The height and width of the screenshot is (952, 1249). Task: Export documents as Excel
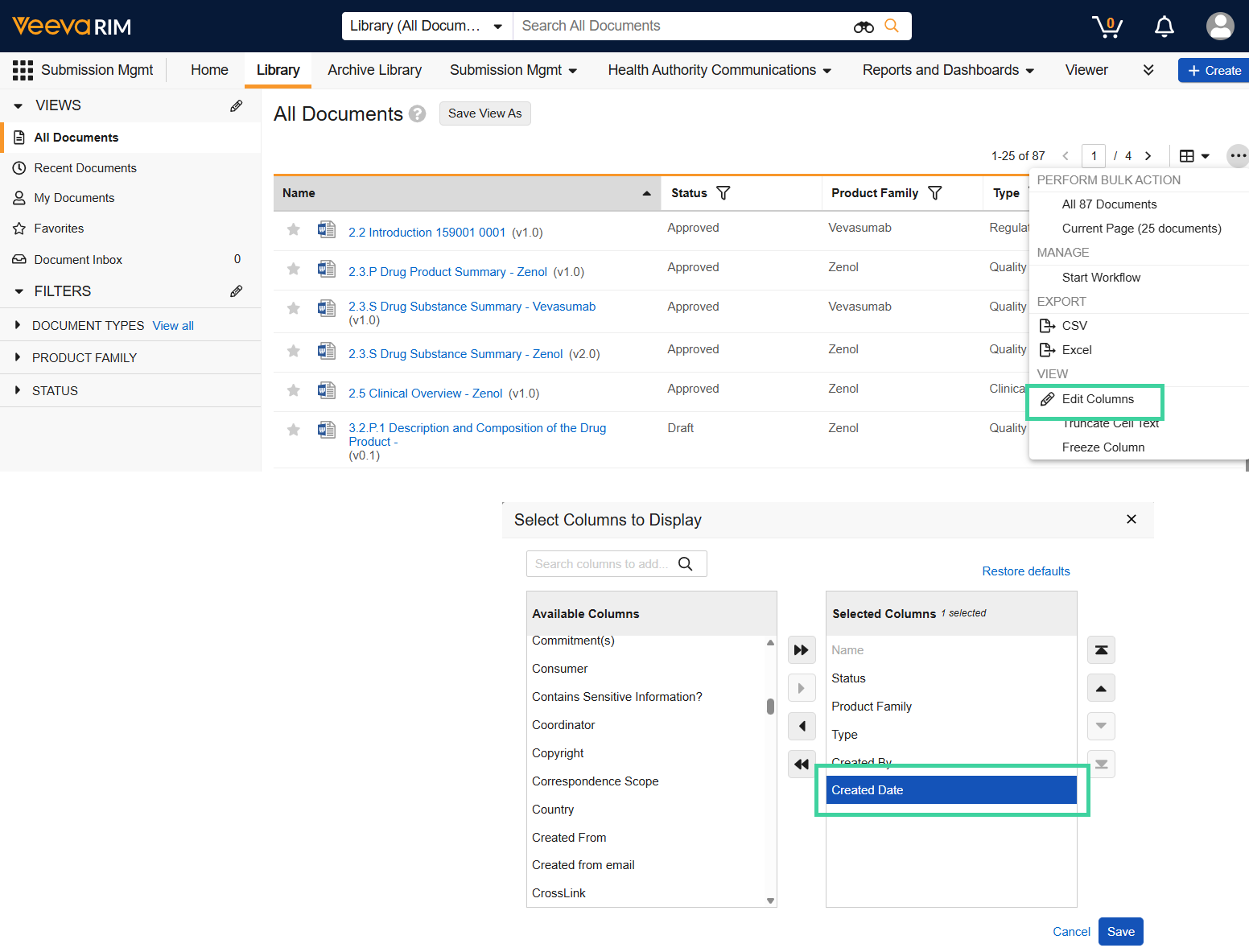pyautogui.click(x=1077, y=350)
